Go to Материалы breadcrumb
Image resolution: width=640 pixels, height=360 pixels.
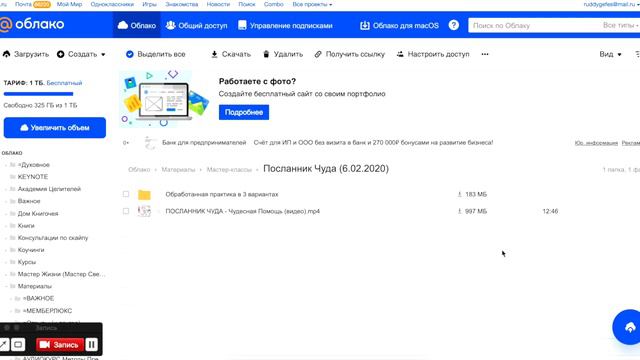click(178, 169)
